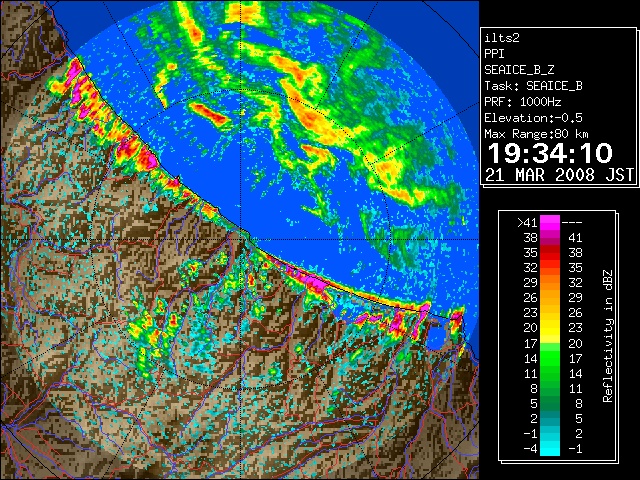The height and width of the screenshot is (480, 640).
Task: Select the '21 MAR 2008 JST' date
Action: click(x=559, y=175)
